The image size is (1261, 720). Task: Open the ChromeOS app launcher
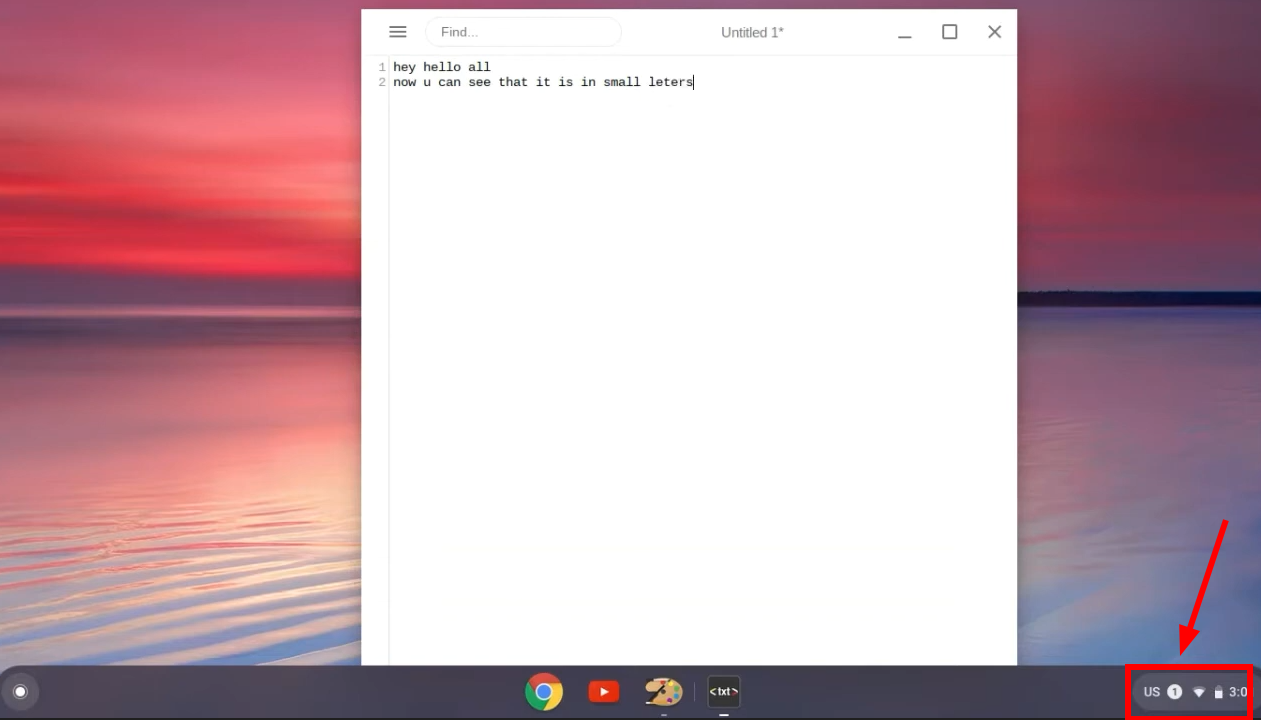(21, 691)
